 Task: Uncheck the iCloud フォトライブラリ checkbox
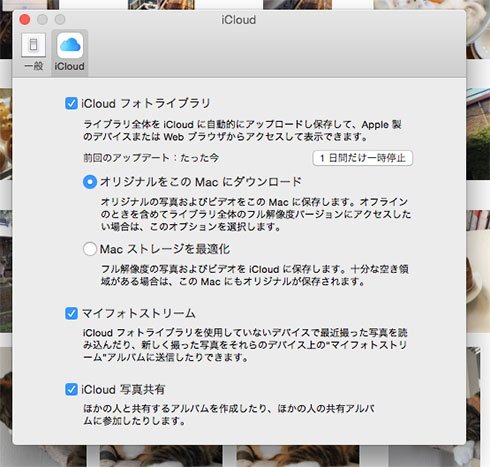[x=71, y=103]
